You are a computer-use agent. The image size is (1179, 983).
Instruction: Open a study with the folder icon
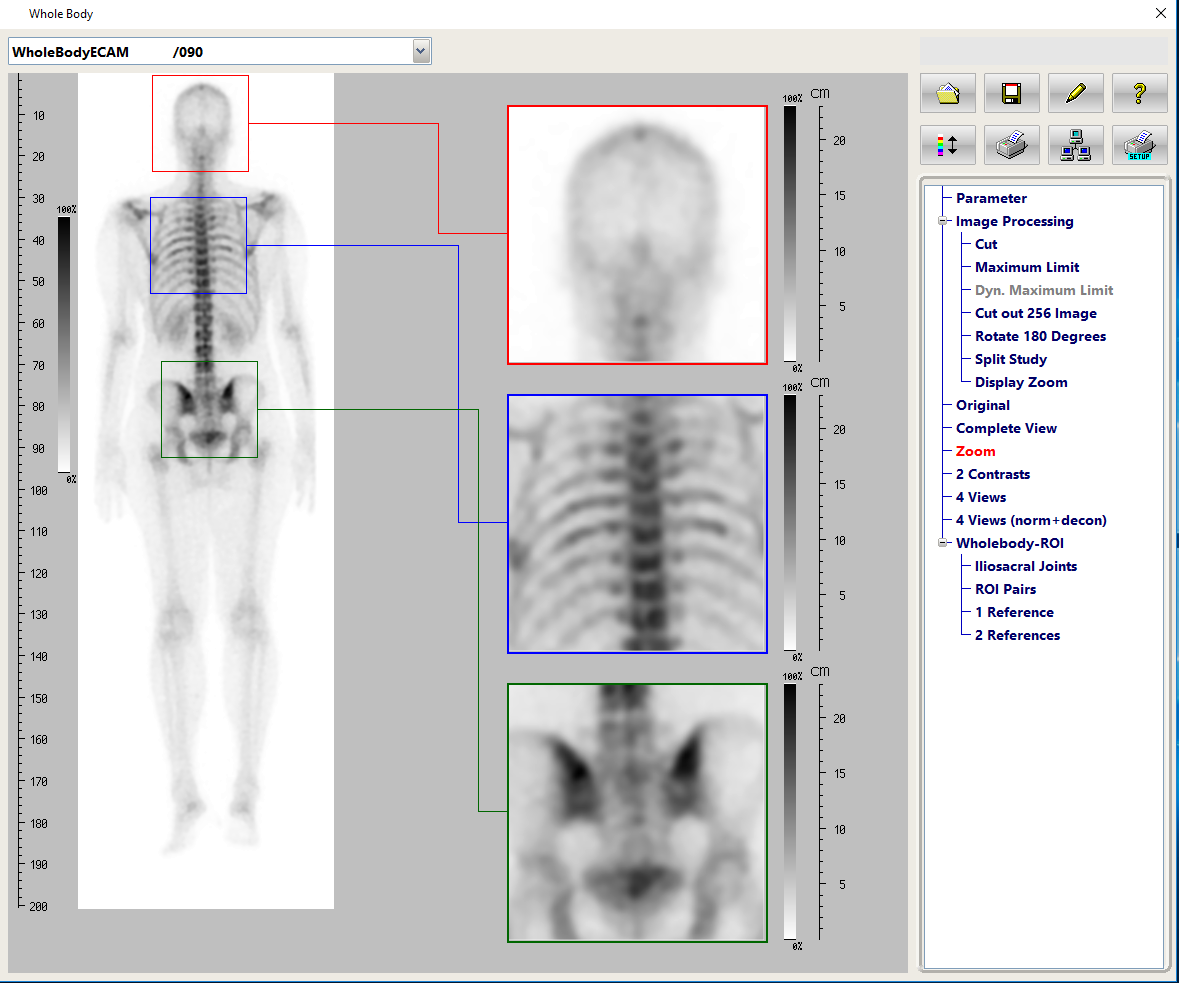click(x=948, y=94)
